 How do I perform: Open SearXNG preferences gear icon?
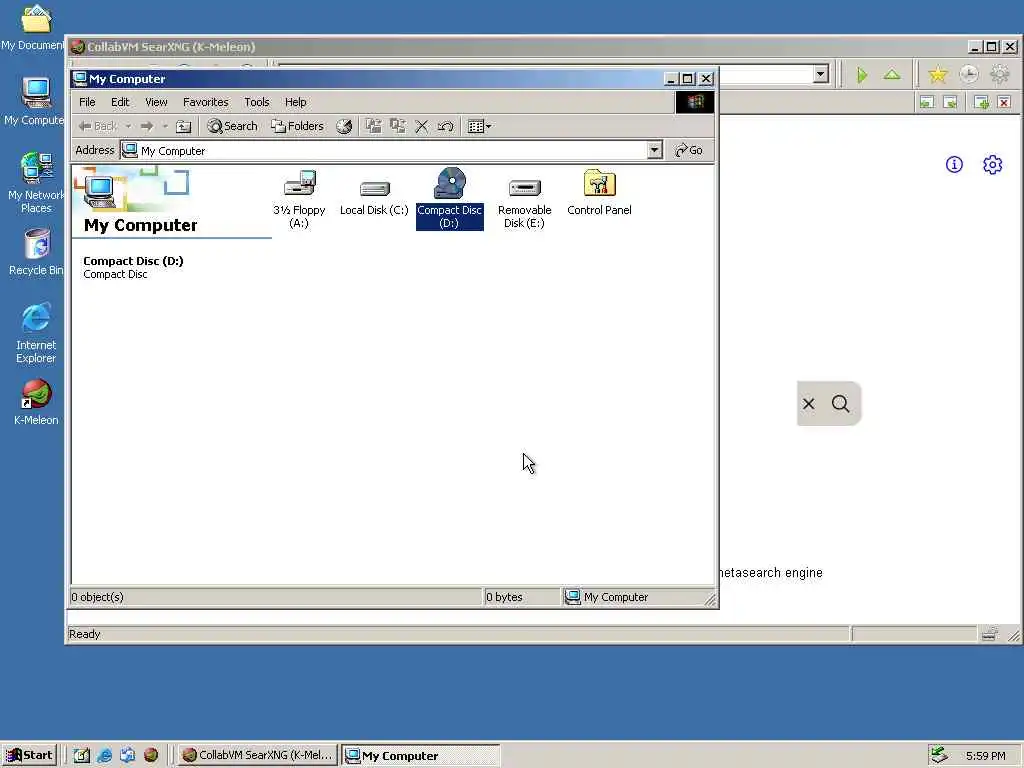coord(993,165)
